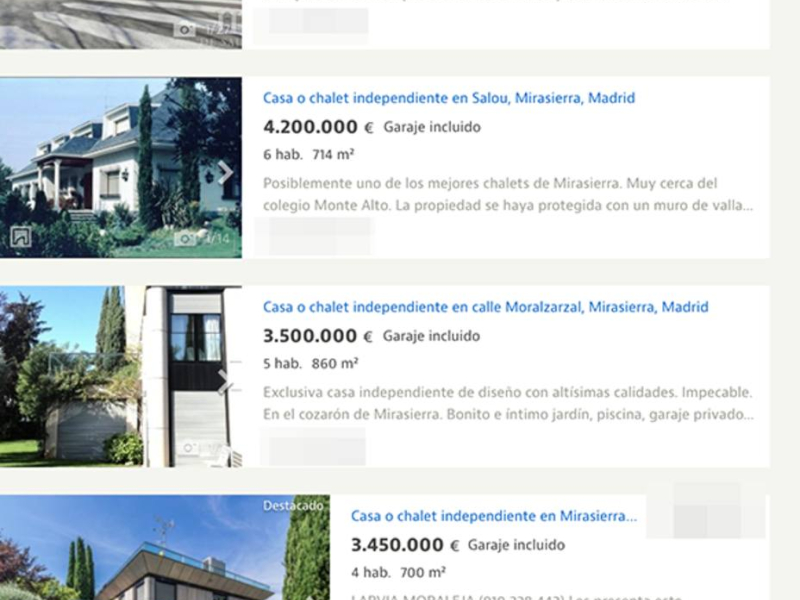Click camera icon on top listing photo
This screenshot has height=600, width=800.
tap(185, 30)
